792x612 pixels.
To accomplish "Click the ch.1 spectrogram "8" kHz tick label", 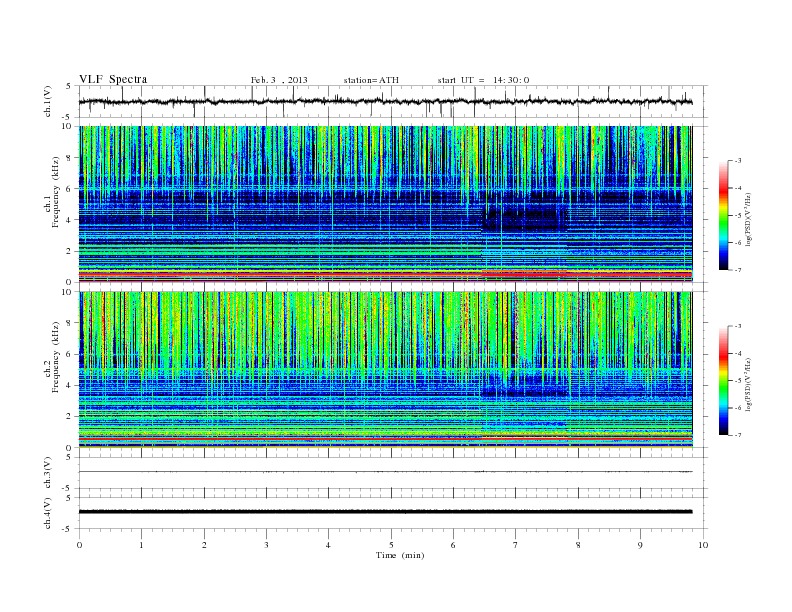I will [x=69, y=158].
